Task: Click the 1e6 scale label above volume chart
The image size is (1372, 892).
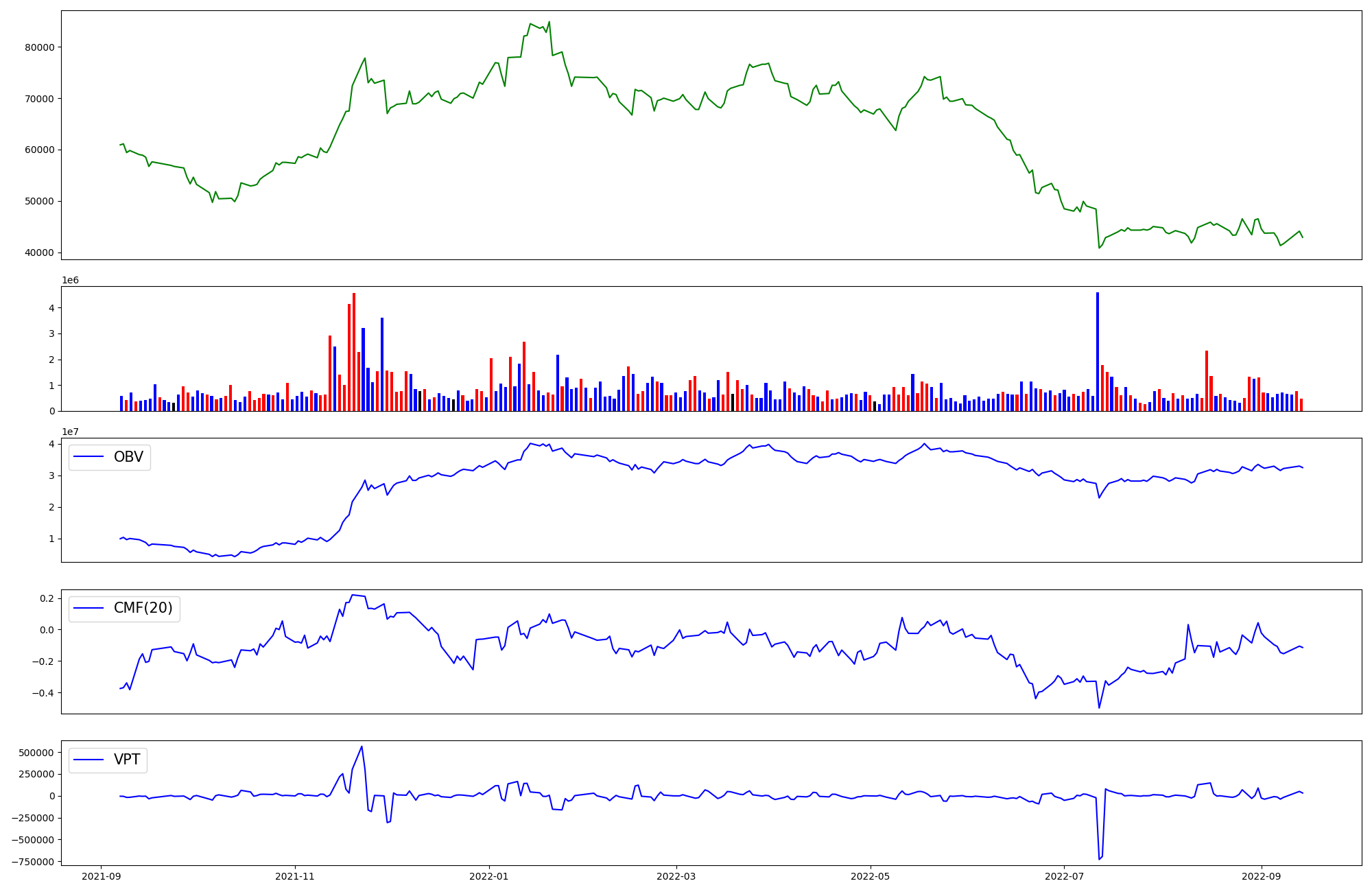Action: tap(70, 280)
